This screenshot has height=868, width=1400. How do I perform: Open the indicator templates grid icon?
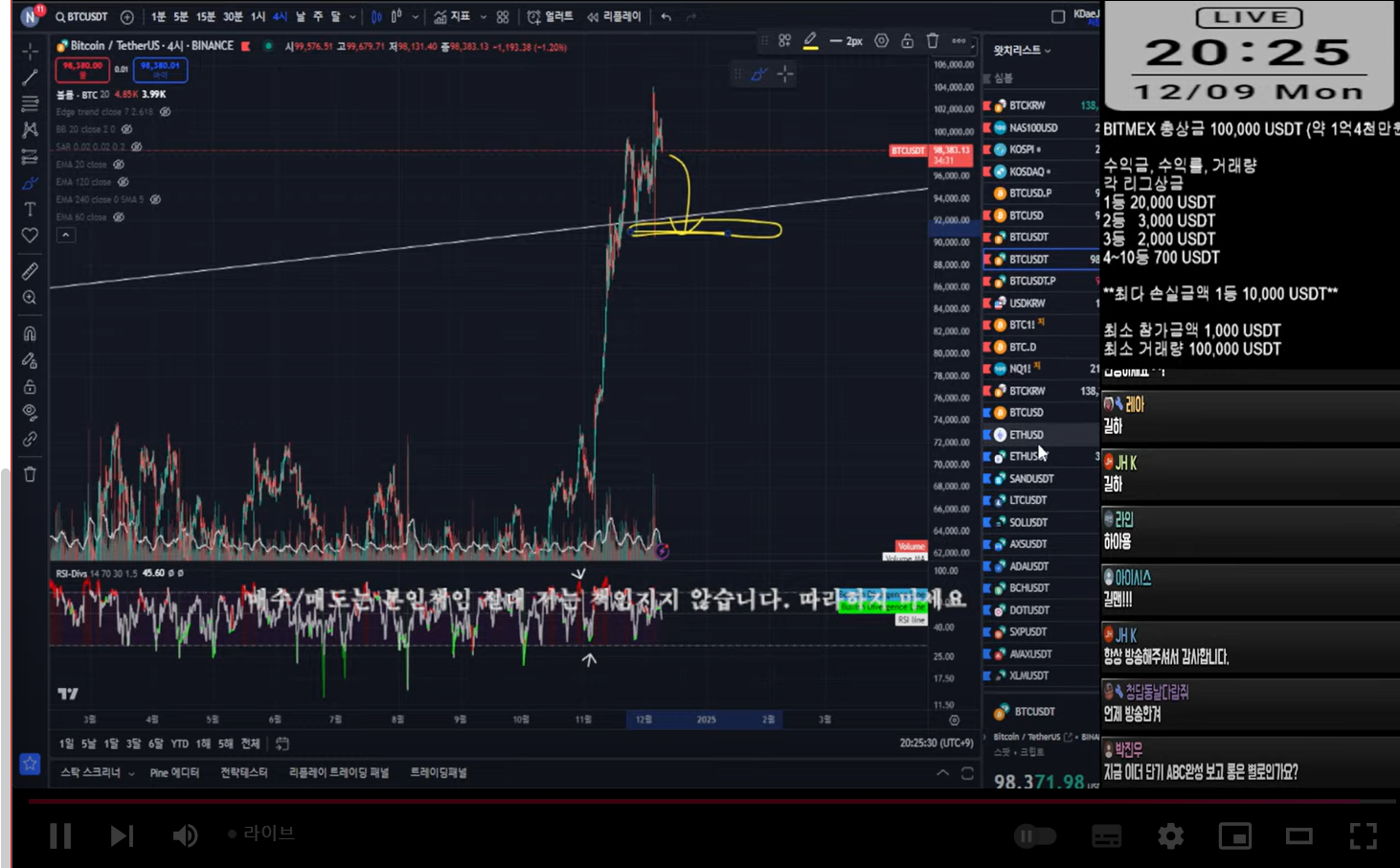point(503,16)
